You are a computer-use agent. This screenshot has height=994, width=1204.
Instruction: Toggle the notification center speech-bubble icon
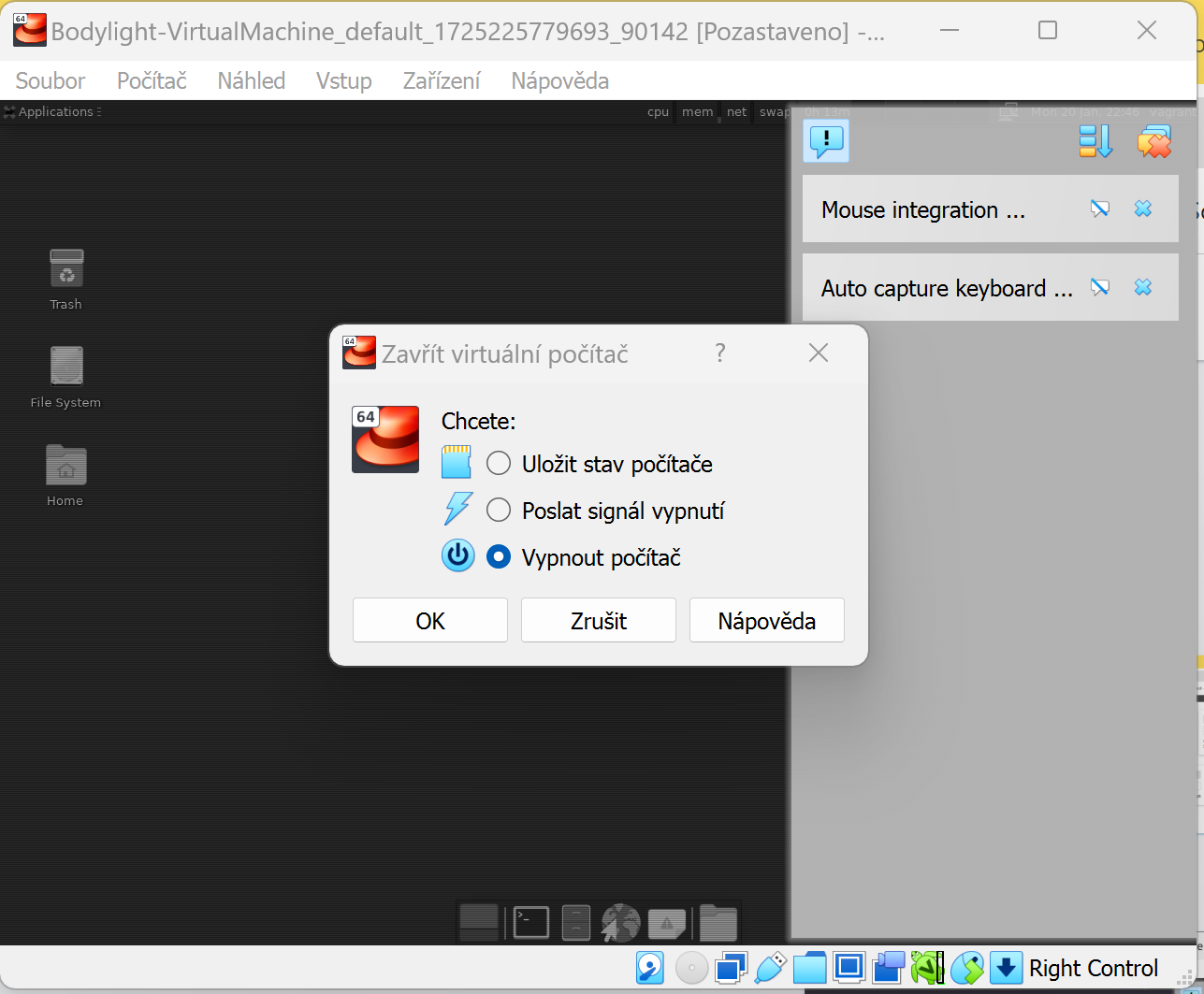[826, 141]
